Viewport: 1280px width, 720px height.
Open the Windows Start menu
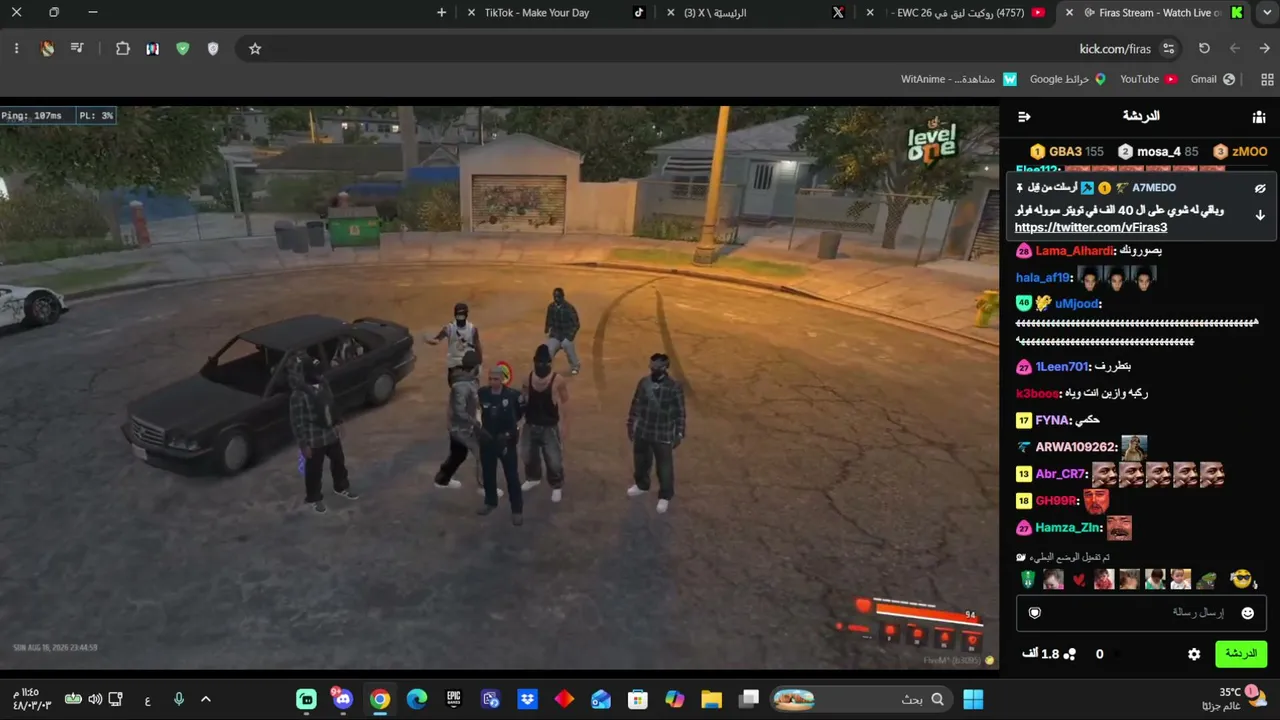[x=972, y=699]
